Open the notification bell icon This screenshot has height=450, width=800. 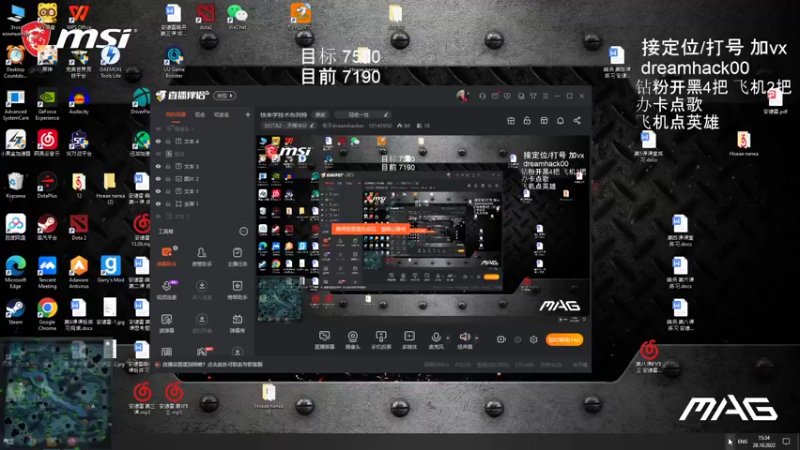pos(560,120)
